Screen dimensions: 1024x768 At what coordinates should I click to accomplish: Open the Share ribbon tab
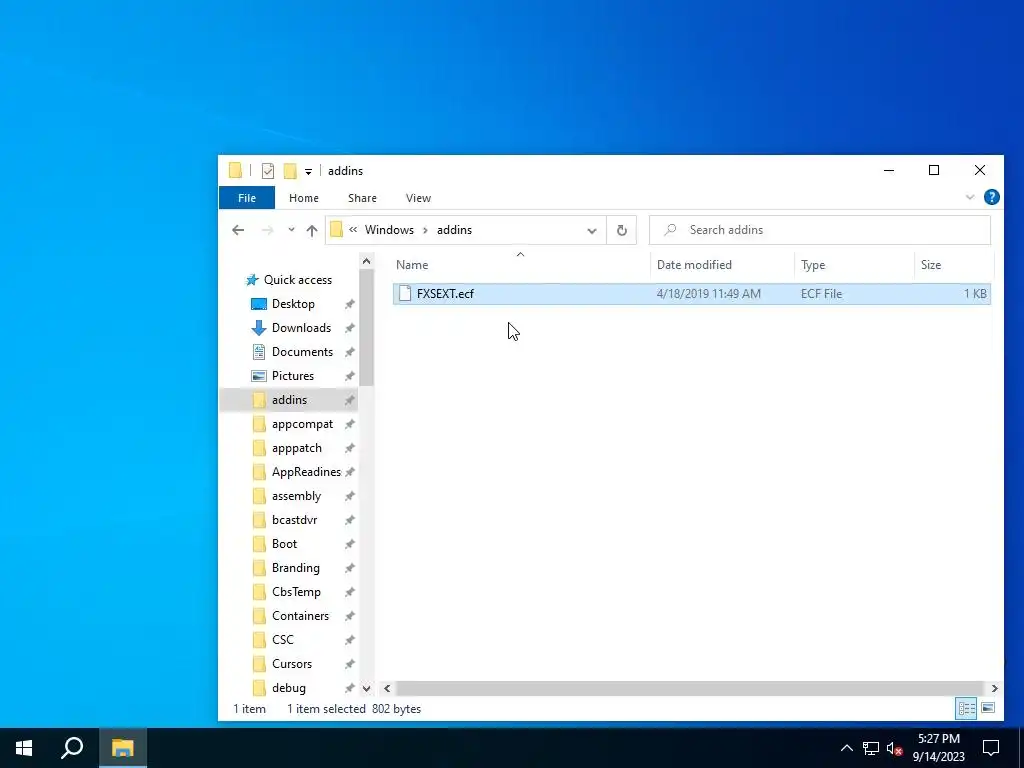tap(362, 198)
